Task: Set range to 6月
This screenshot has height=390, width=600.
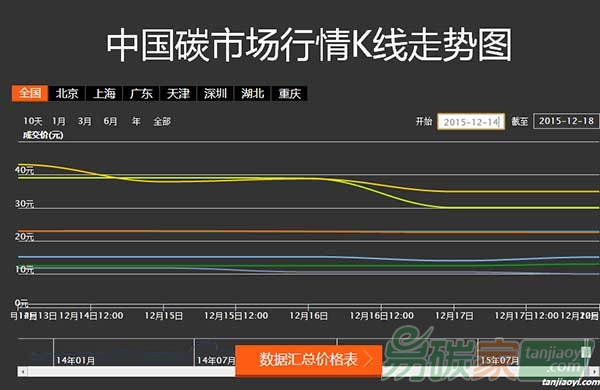Action: 110,121
